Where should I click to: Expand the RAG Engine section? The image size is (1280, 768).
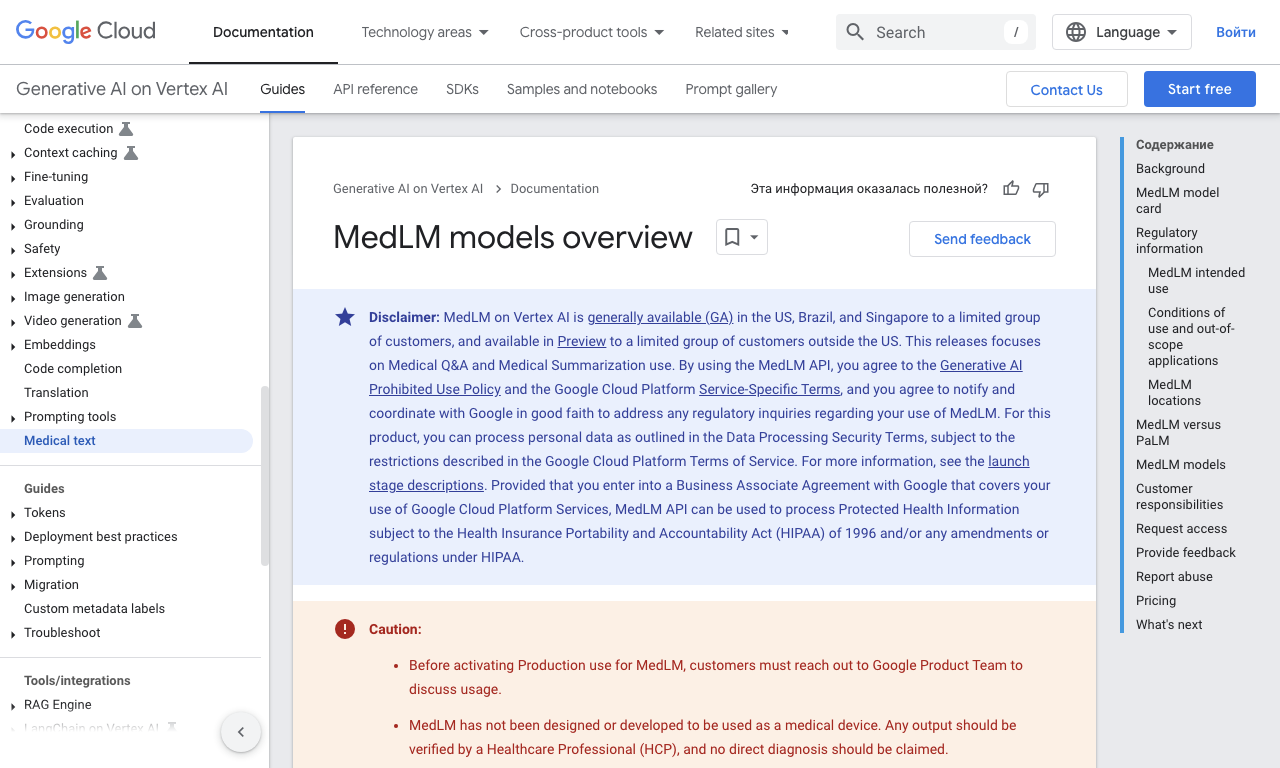pos(13,706)
